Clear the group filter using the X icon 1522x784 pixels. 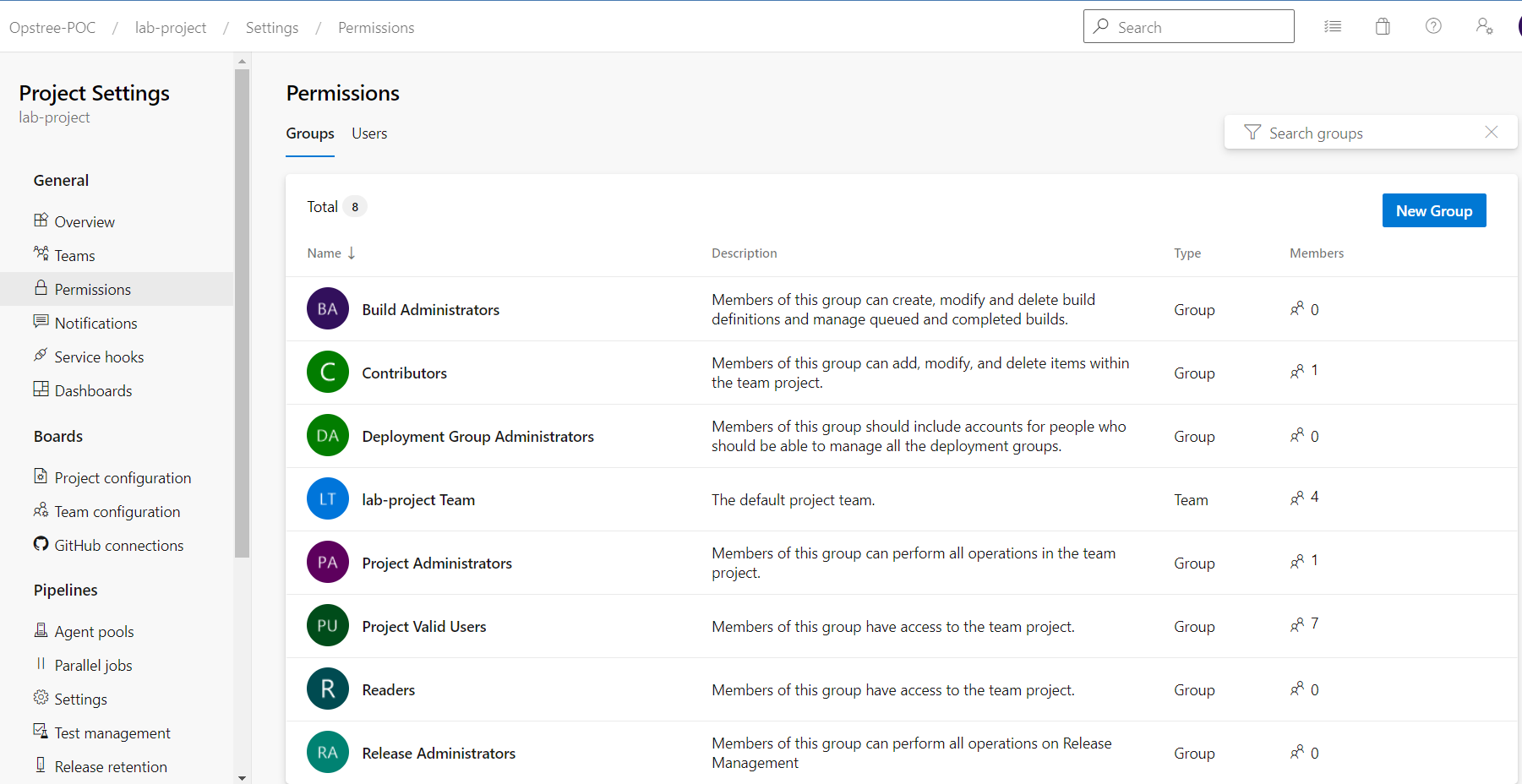click(1491, 132)
